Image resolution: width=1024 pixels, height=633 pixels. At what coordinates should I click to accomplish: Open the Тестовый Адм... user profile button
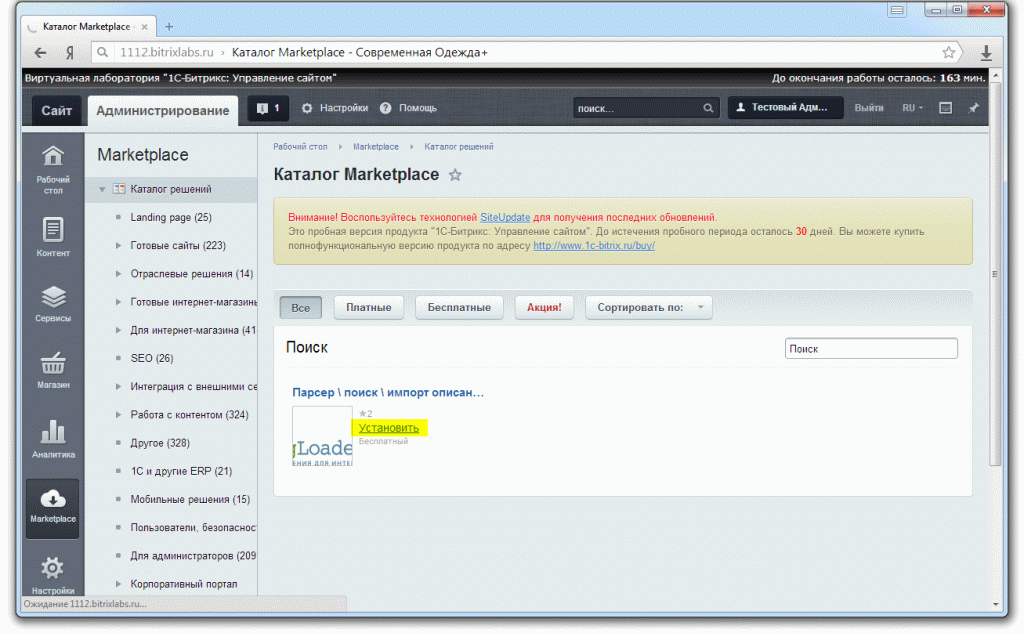pos(786,108)
